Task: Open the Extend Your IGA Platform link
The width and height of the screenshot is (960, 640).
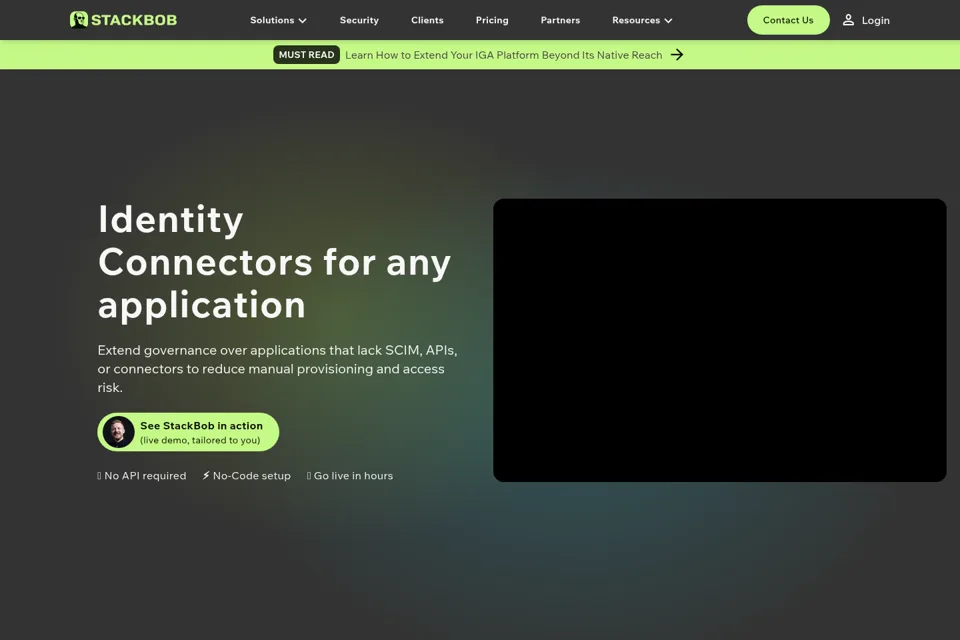Action: click(x=503, y=55)
